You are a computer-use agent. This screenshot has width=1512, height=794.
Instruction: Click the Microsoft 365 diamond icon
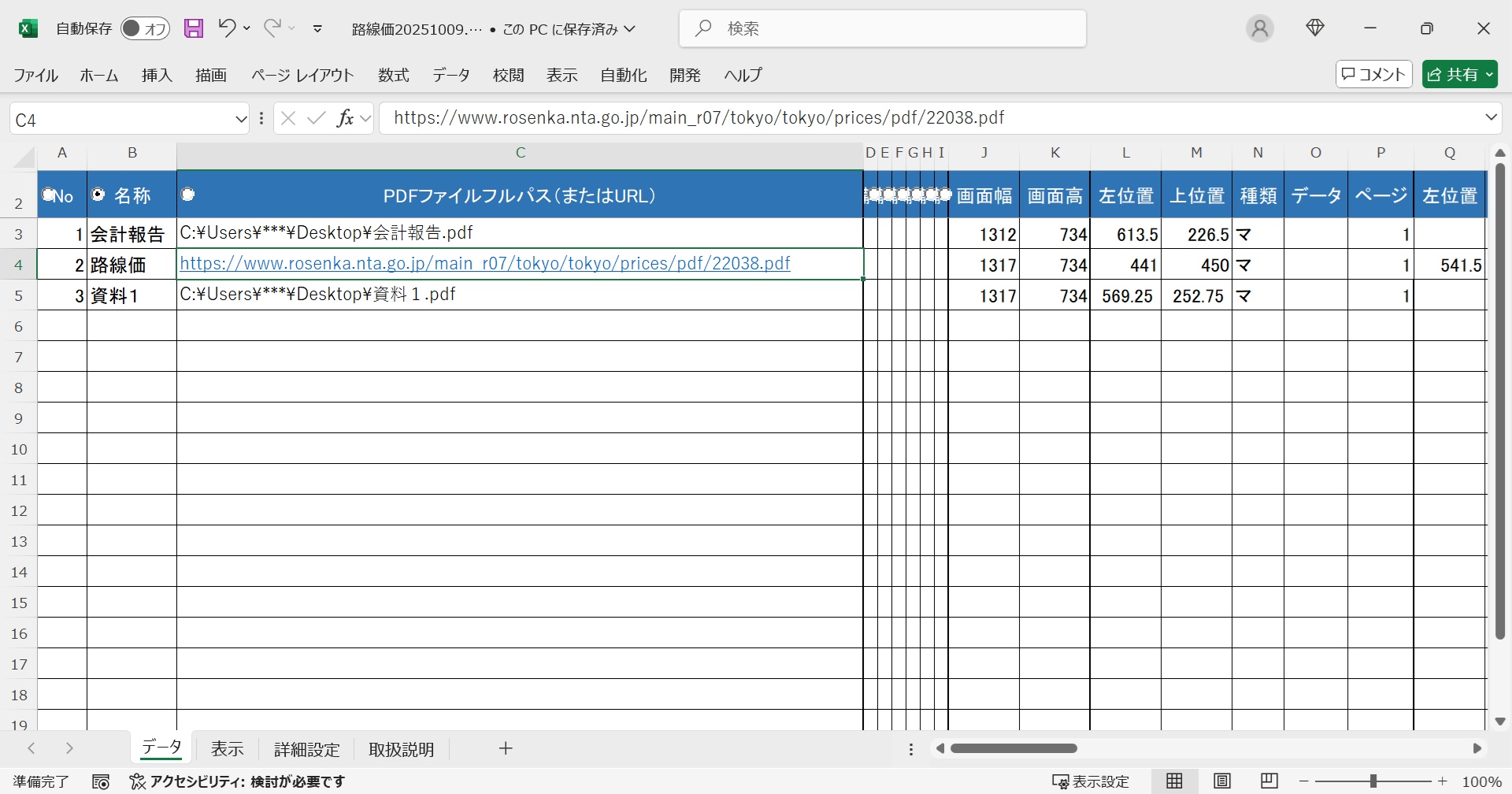1314,29
